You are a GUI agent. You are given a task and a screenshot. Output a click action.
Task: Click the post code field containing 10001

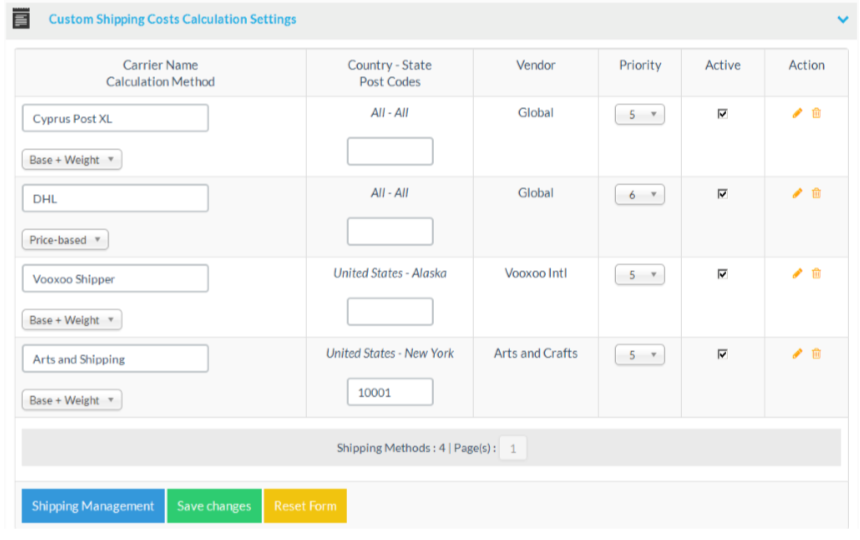(390, 392)
